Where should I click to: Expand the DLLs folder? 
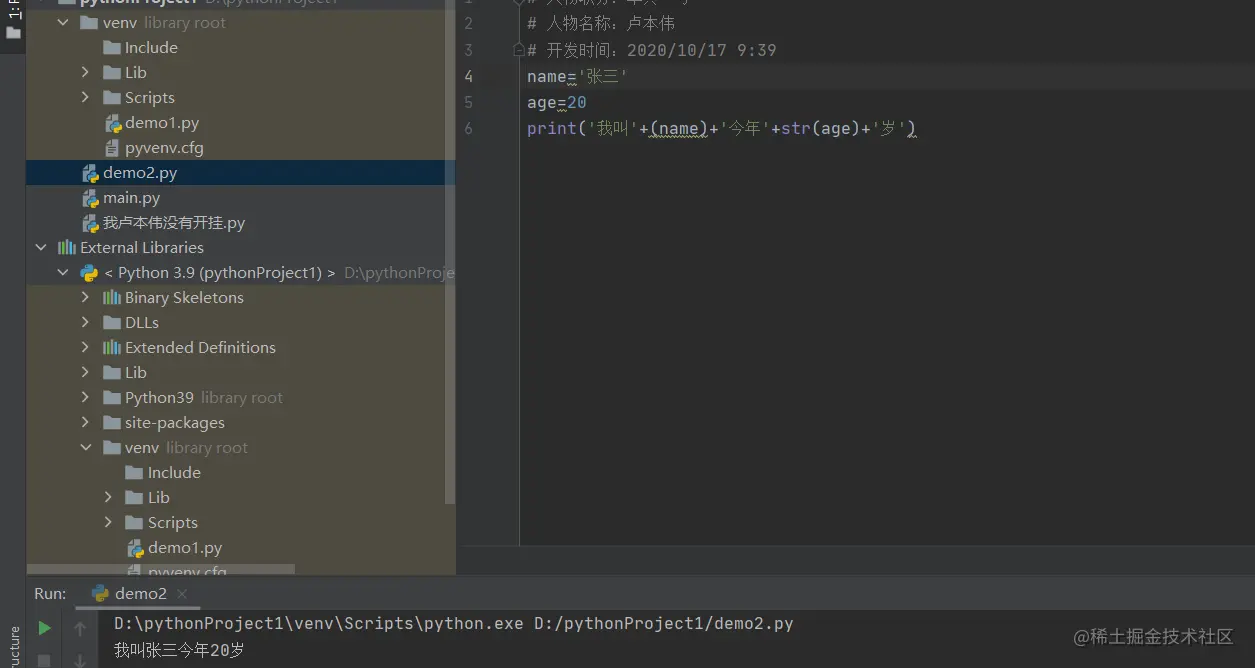(85, 322)
